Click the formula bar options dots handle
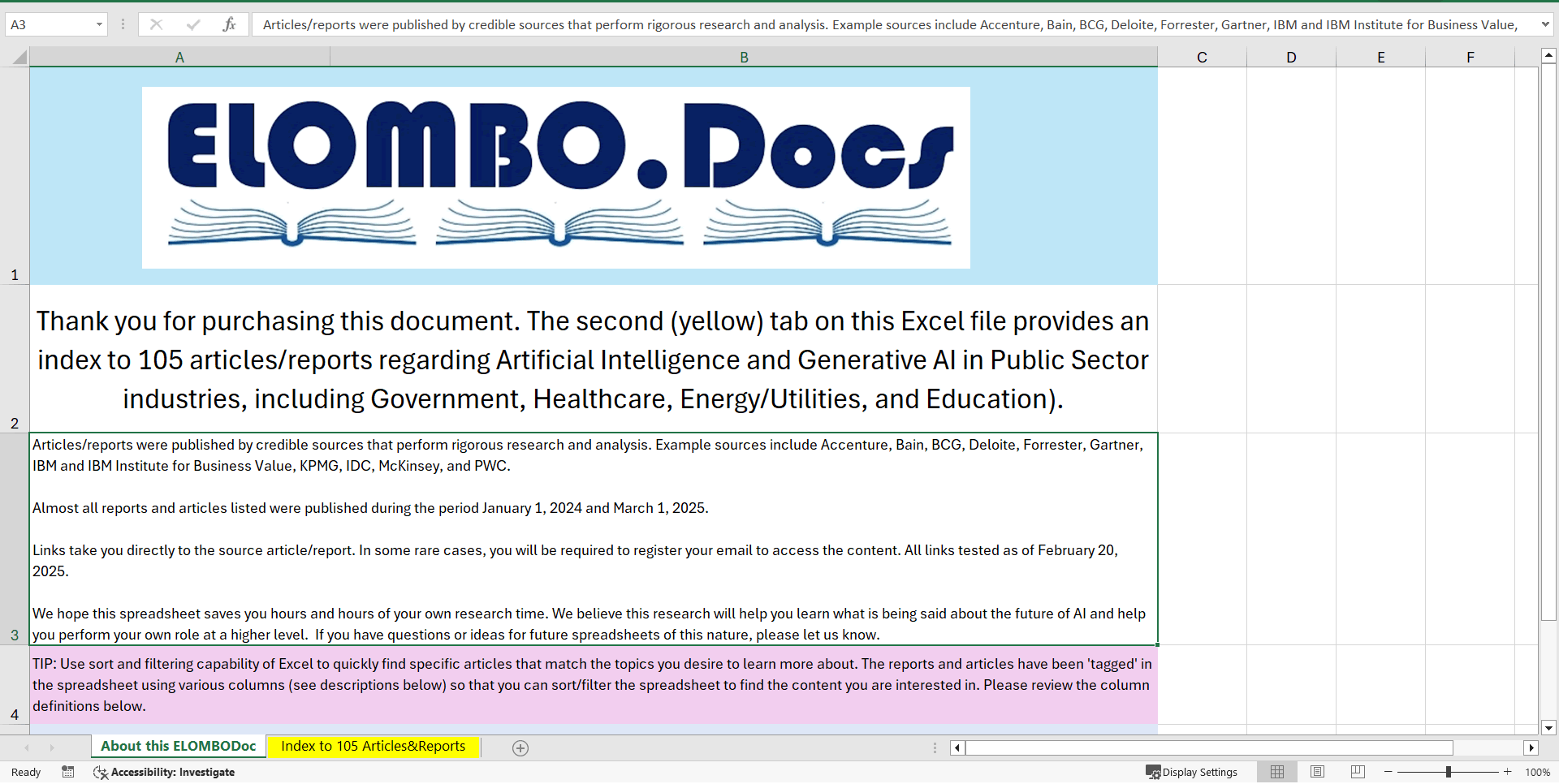 pyautogui.click(x=123, y=24)
